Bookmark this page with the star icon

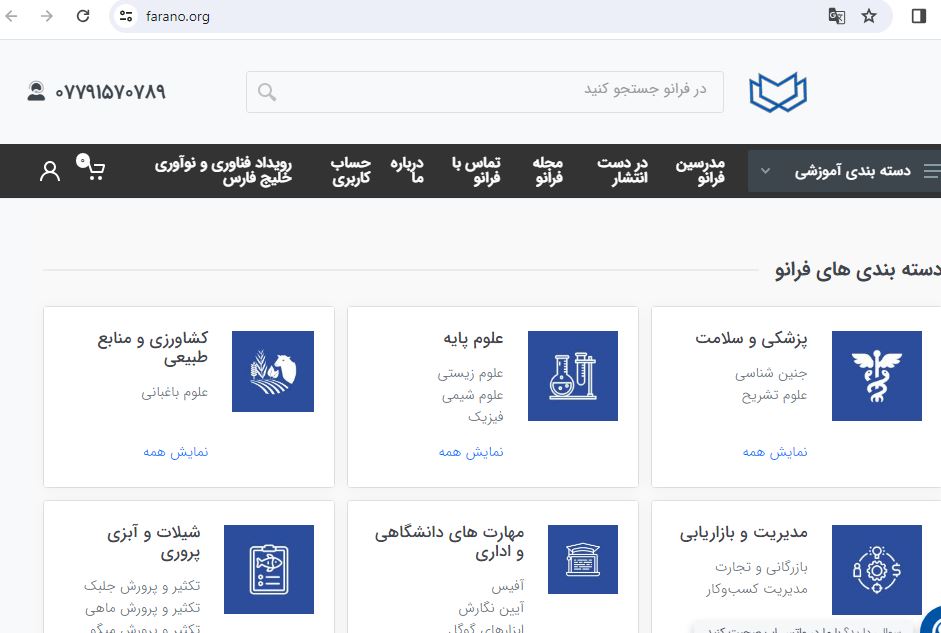click(x=869, y=16)
